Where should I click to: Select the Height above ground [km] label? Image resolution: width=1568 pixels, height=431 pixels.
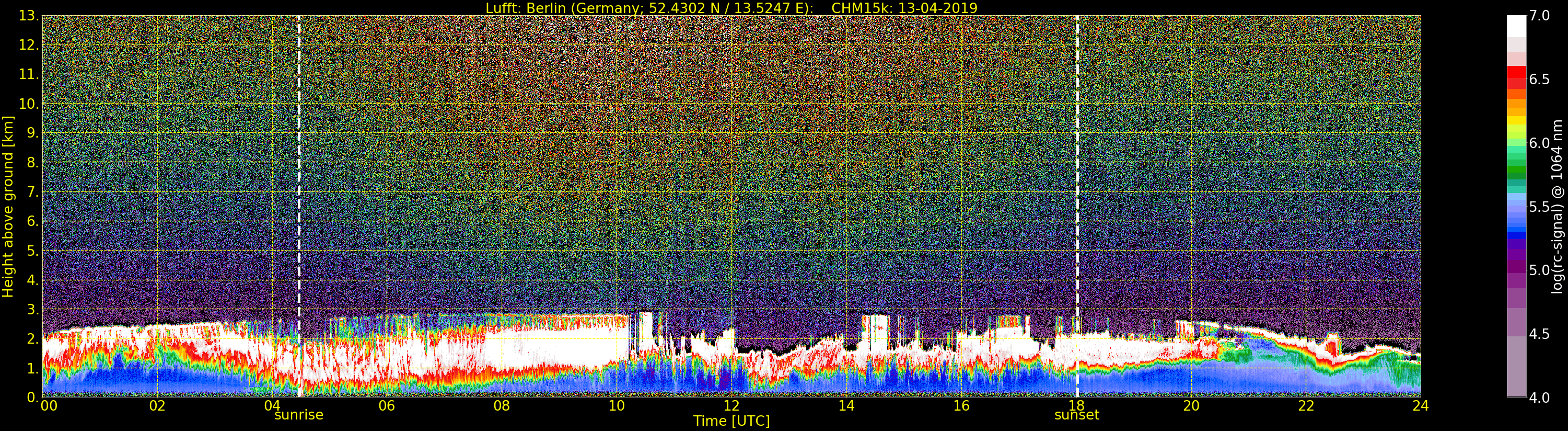(x=8, y=206)
